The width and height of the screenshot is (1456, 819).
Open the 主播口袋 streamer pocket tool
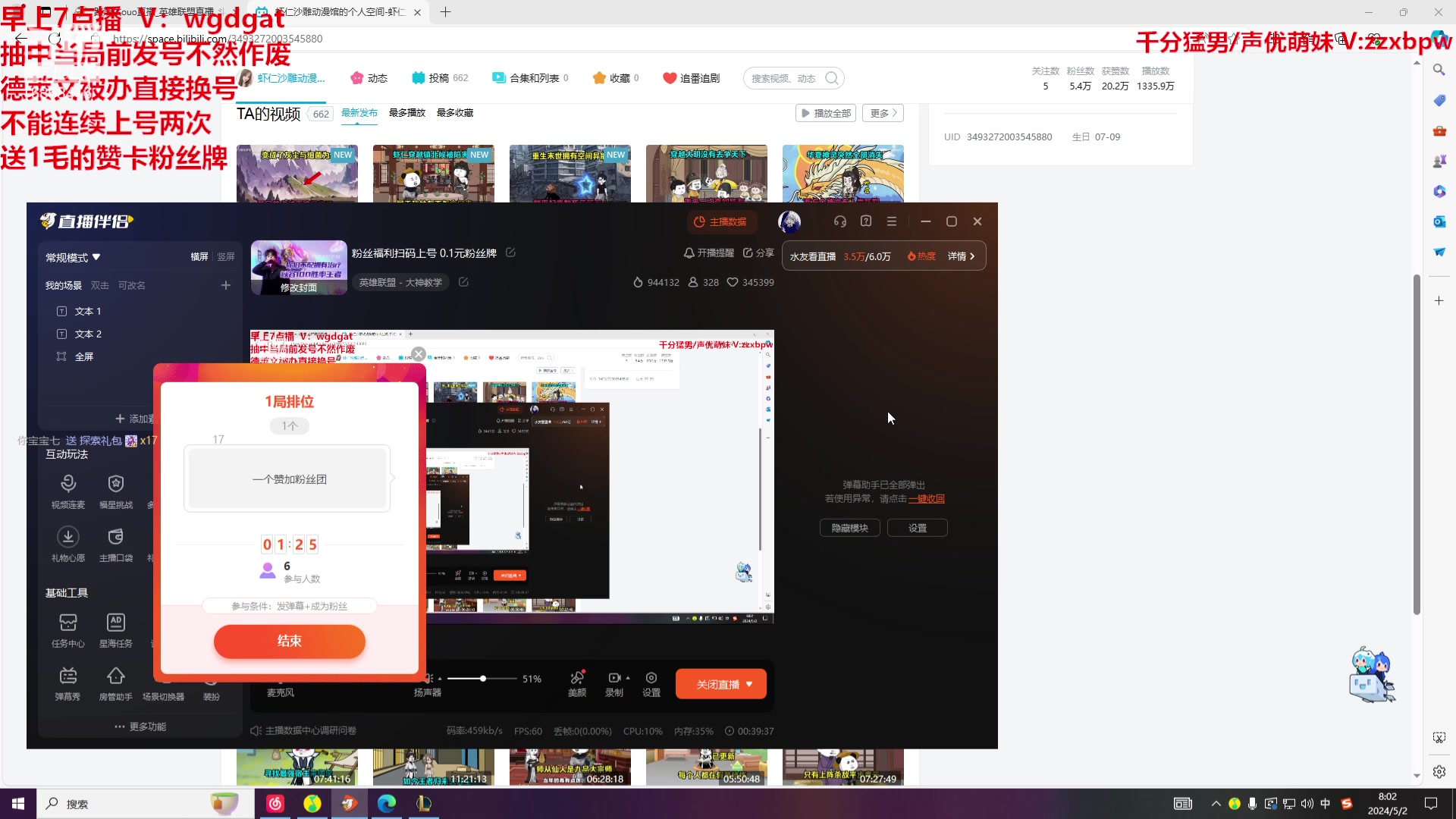116,544
